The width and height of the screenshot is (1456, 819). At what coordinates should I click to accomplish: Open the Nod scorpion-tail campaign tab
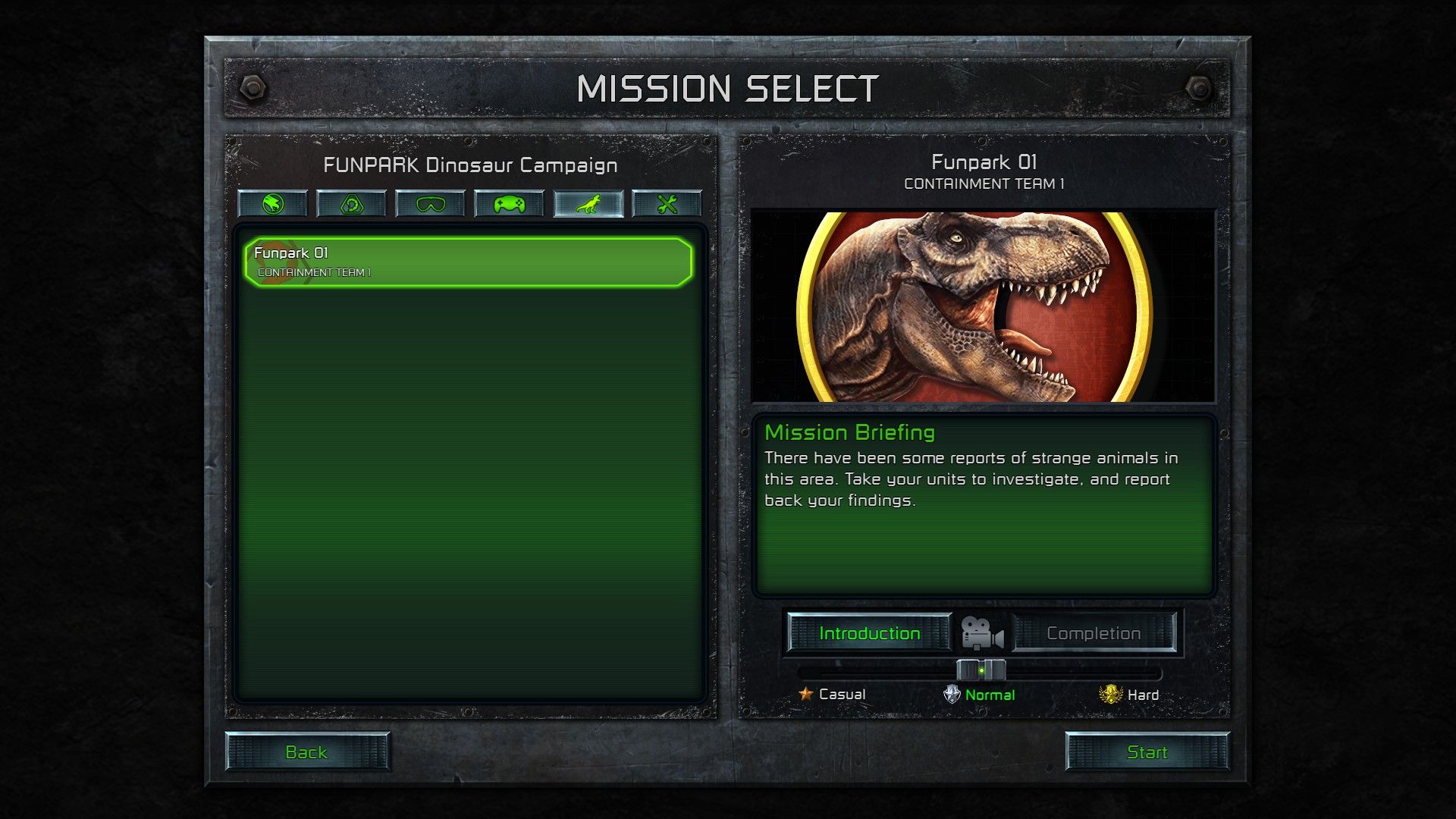pos(352,204)
